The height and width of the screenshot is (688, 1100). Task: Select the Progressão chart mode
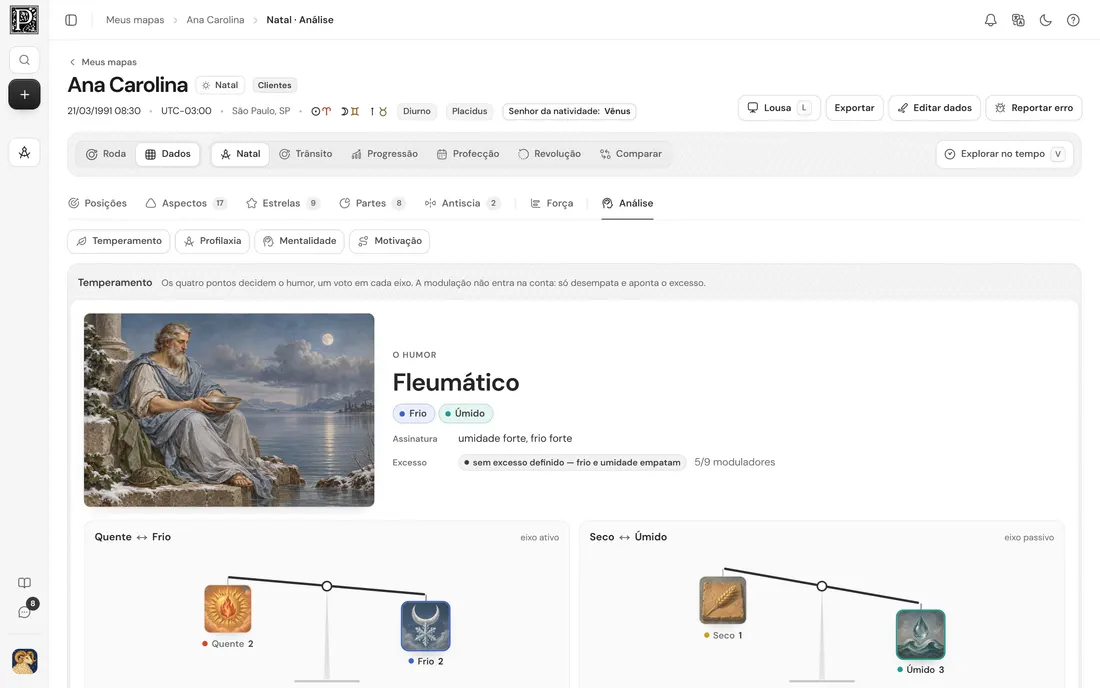pyautogui.click(x=384, y=154)
